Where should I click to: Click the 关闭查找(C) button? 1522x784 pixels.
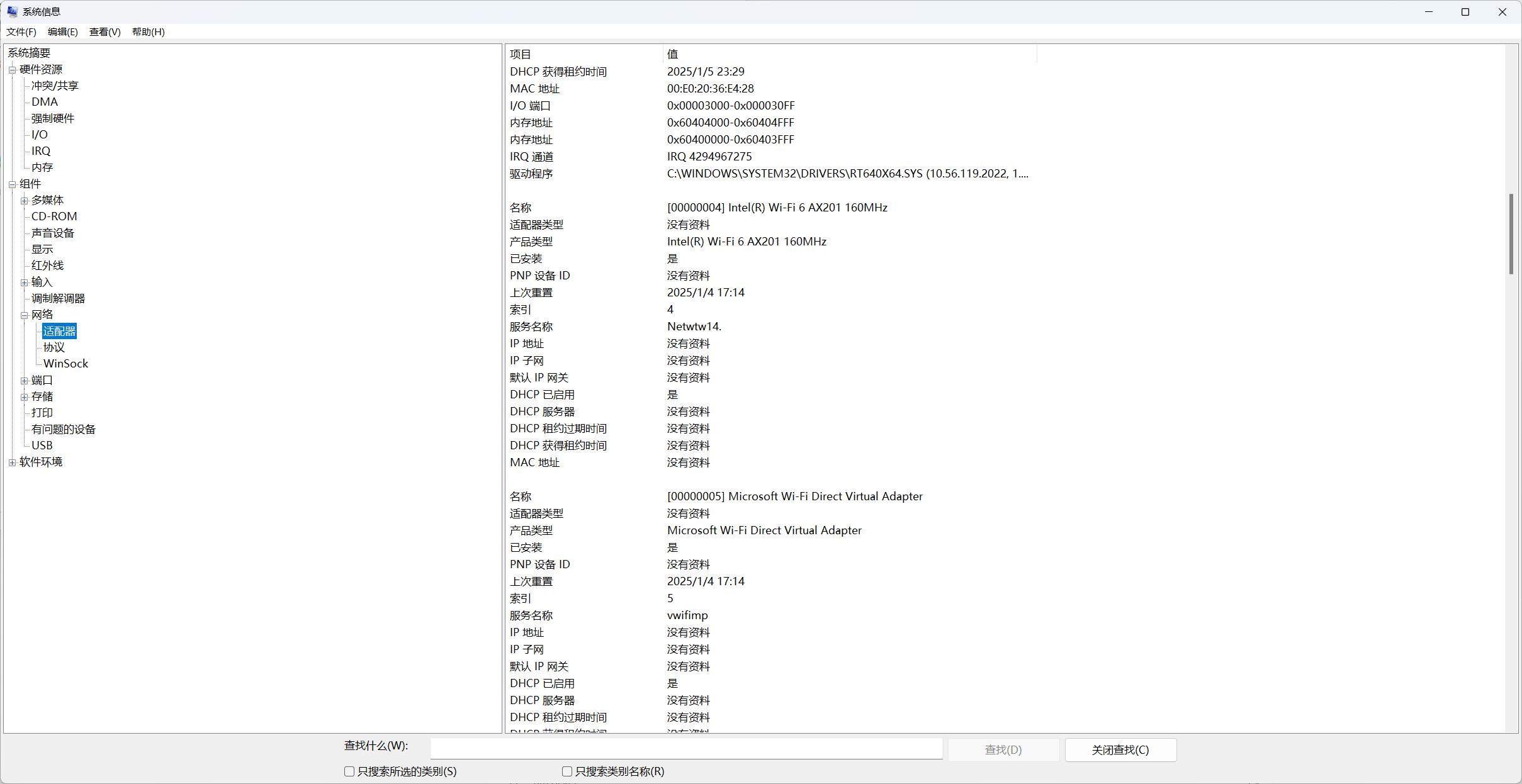tap(1120, 750)
